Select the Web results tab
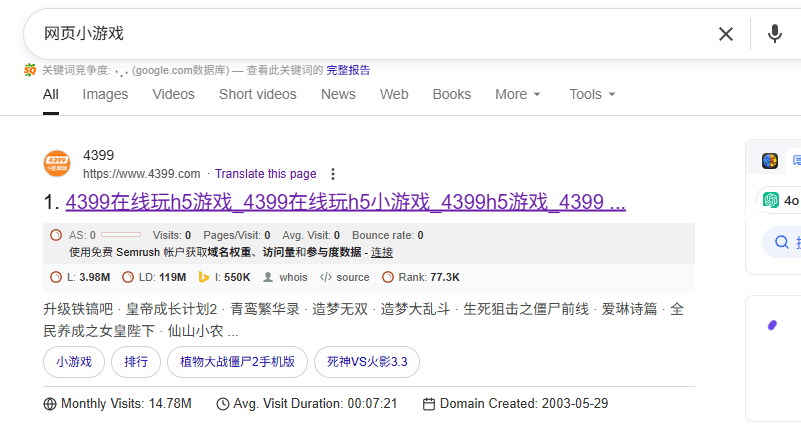 click(x=394, y=95)
